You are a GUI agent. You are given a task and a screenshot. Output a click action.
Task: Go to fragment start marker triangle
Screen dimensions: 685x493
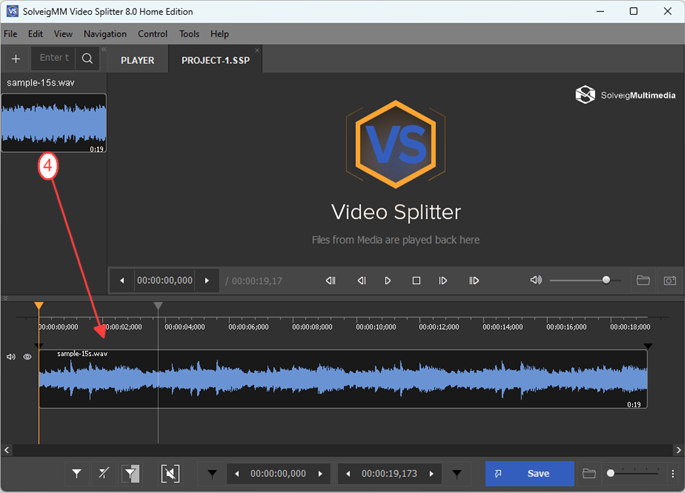(x=212, y=474)
